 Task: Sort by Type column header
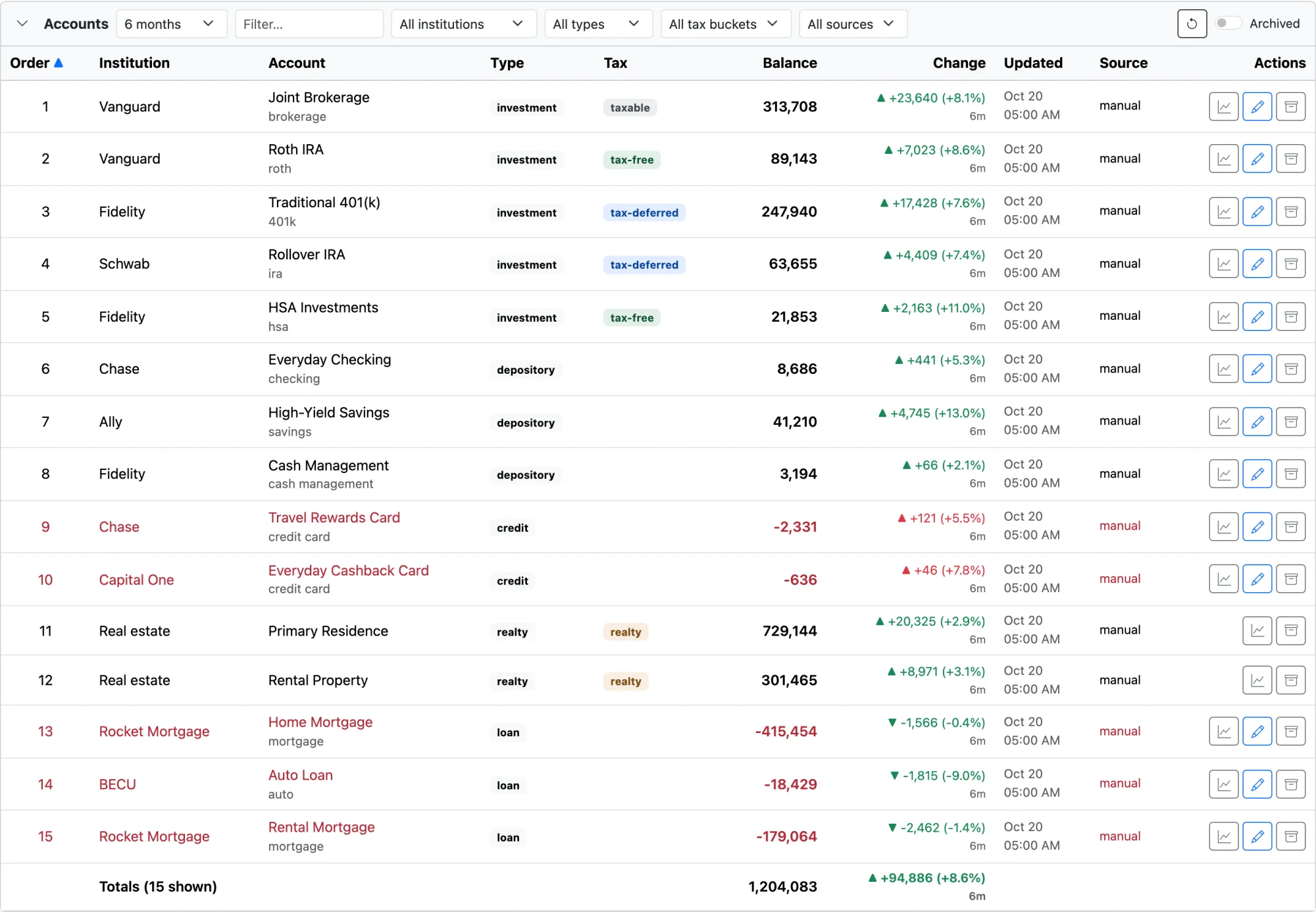pos(507,63)
